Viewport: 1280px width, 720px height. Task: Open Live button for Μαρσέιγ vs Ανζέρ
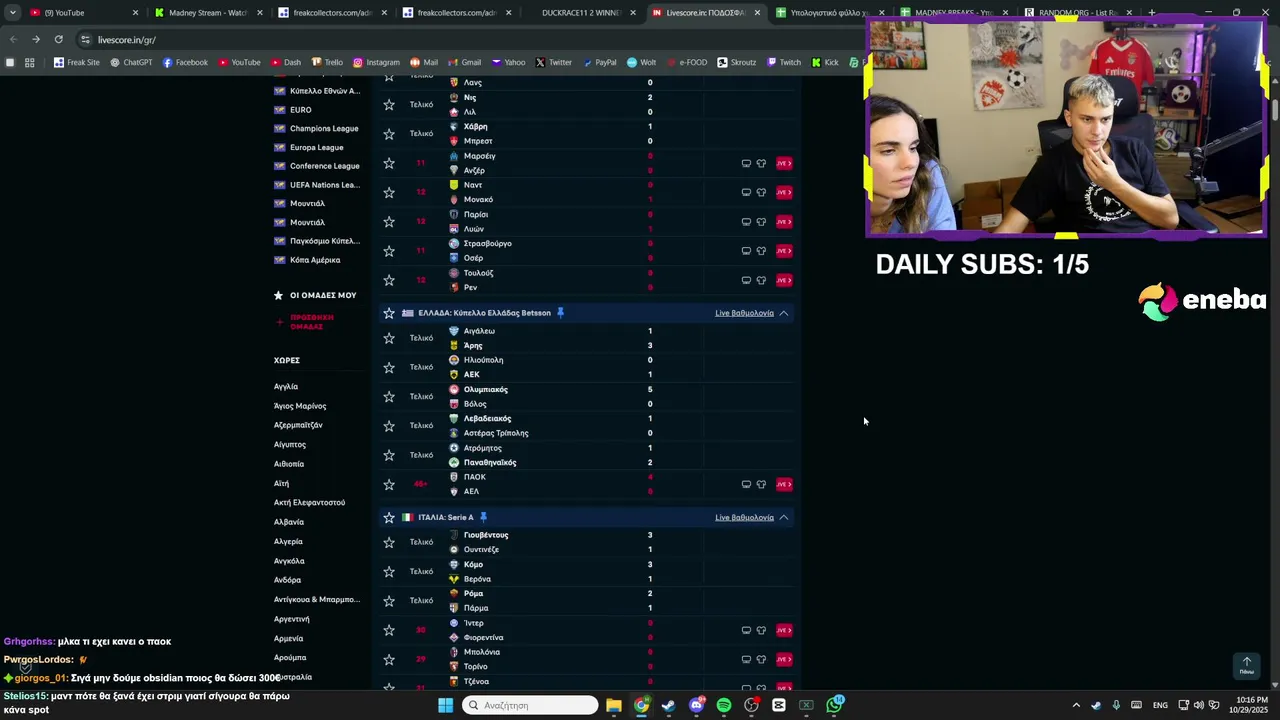(x=784, y=163)
